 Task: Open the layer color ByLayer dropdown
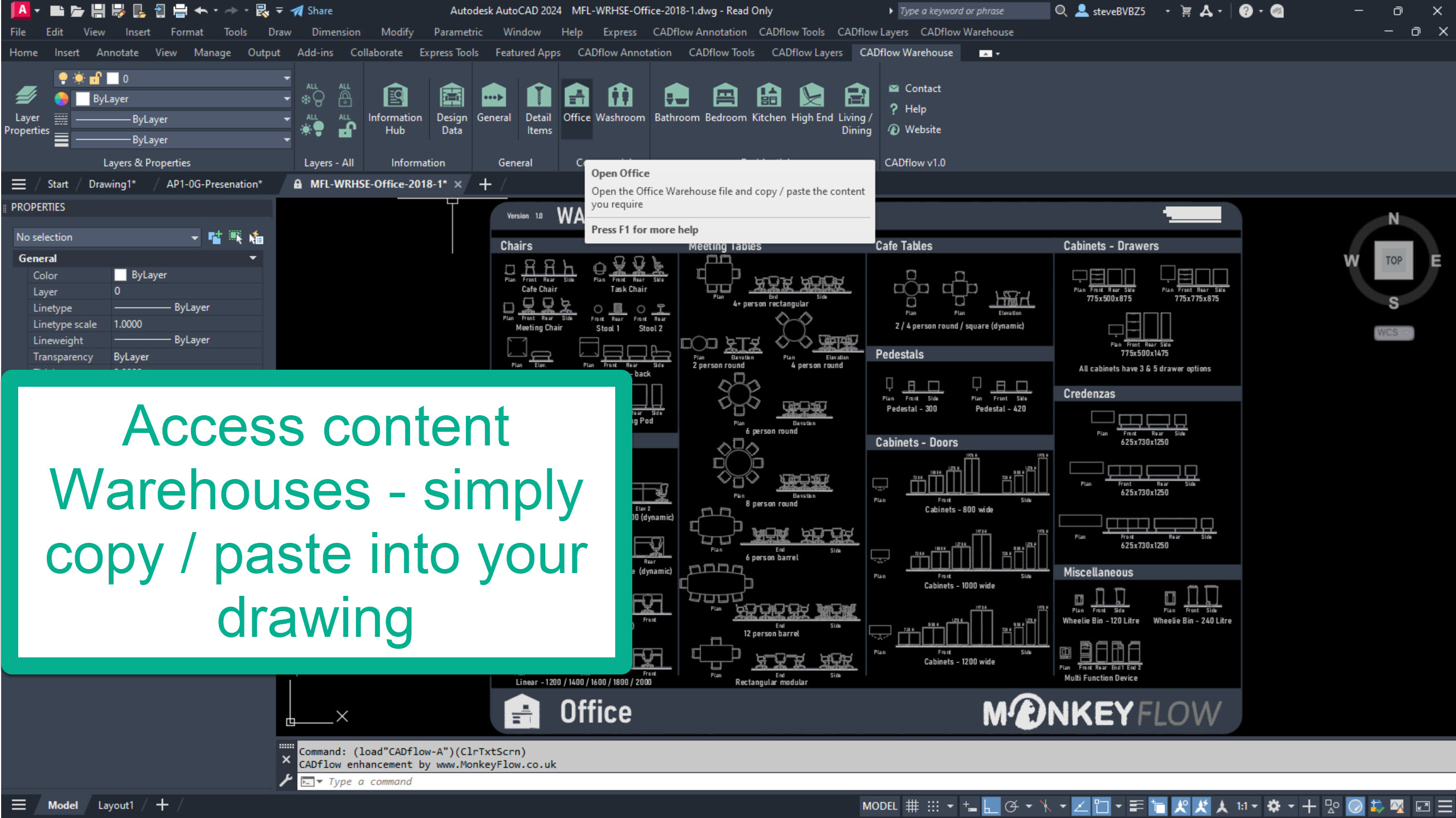[287, 99]
